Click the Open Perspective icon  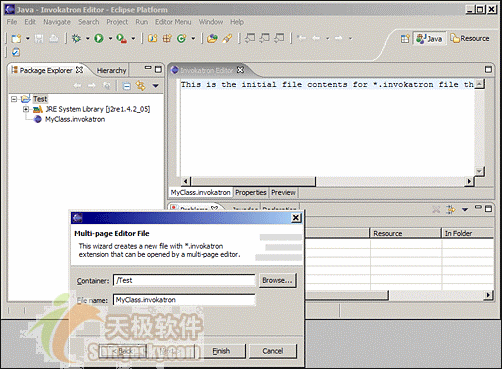click(x=405, y=39)
